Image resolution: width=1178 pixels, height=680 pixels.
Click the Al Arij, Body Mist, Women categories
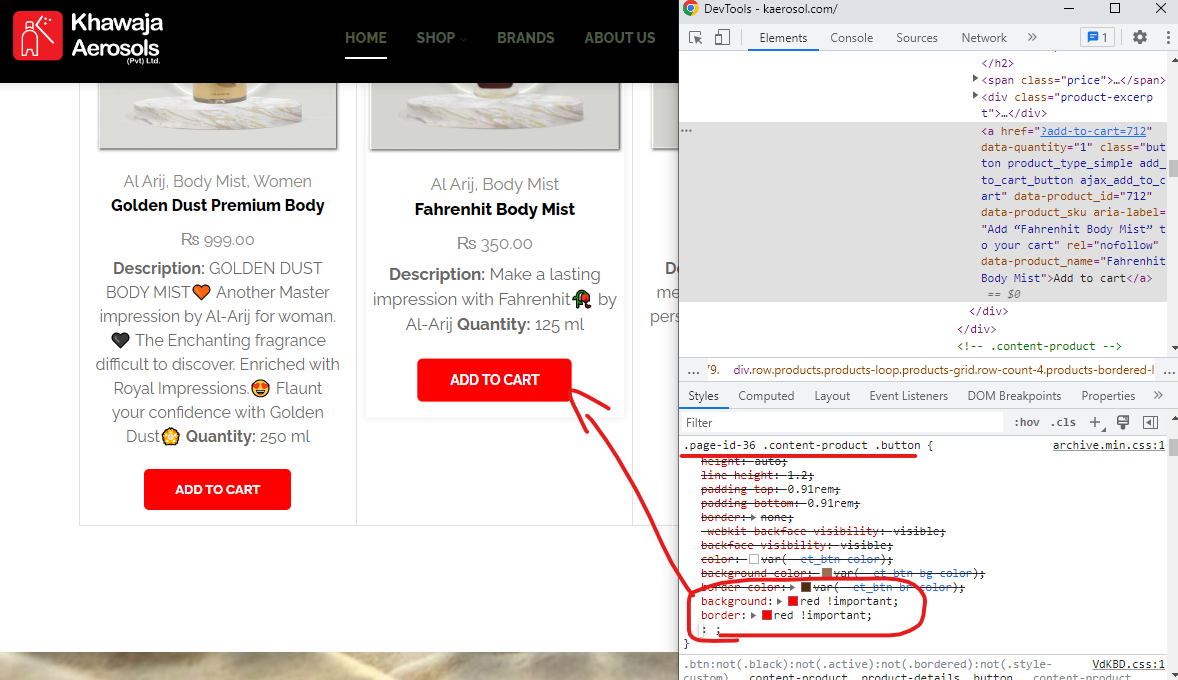[x=217, y=181]
